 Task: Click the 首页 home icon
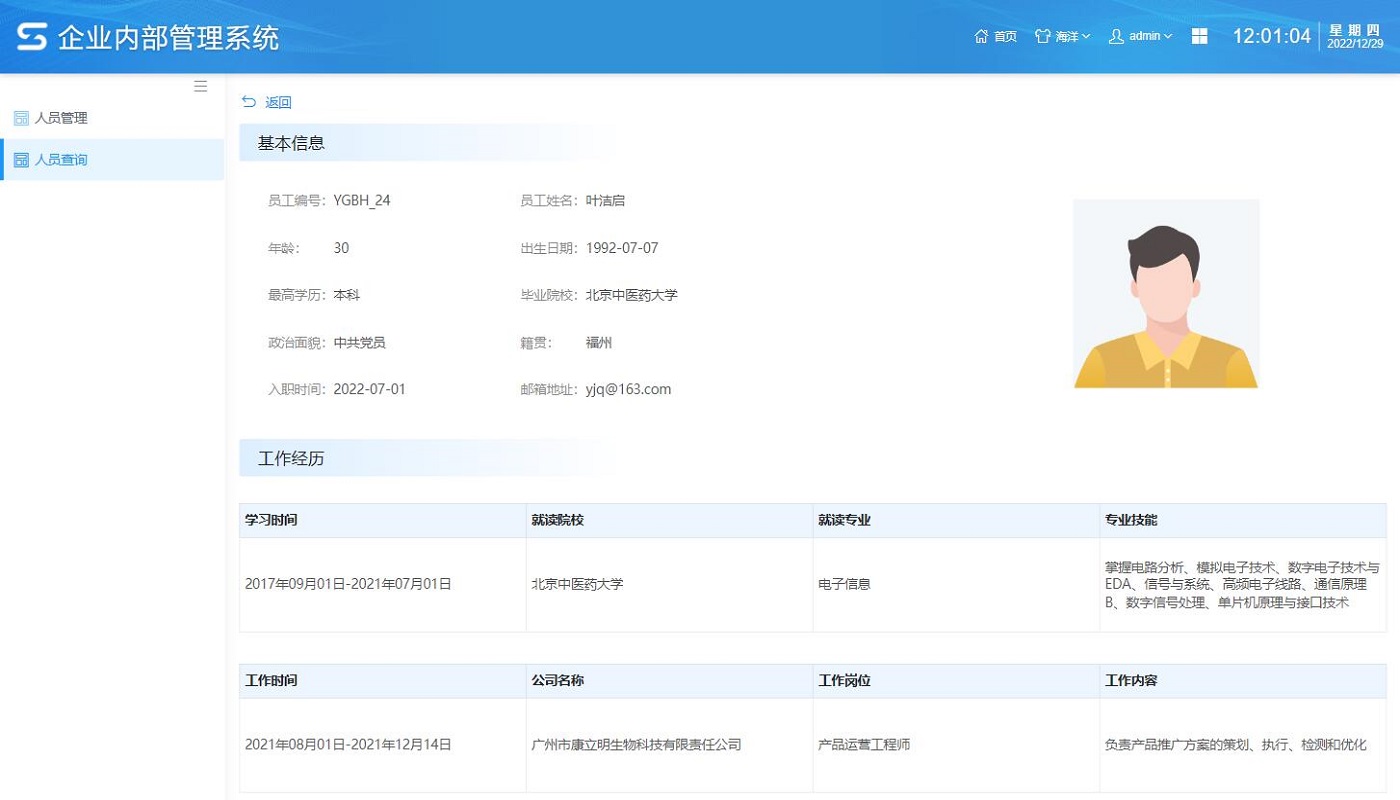[x=982, y=36]
